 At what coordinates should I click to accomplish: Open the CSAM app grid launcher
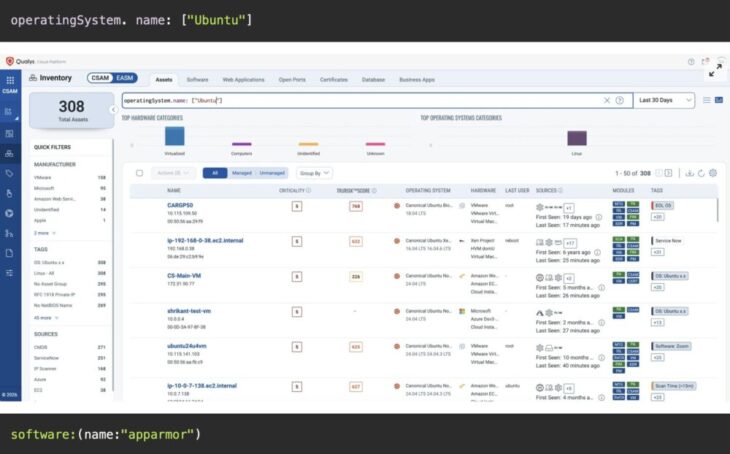pyautogui.click(x=10, y=80)
